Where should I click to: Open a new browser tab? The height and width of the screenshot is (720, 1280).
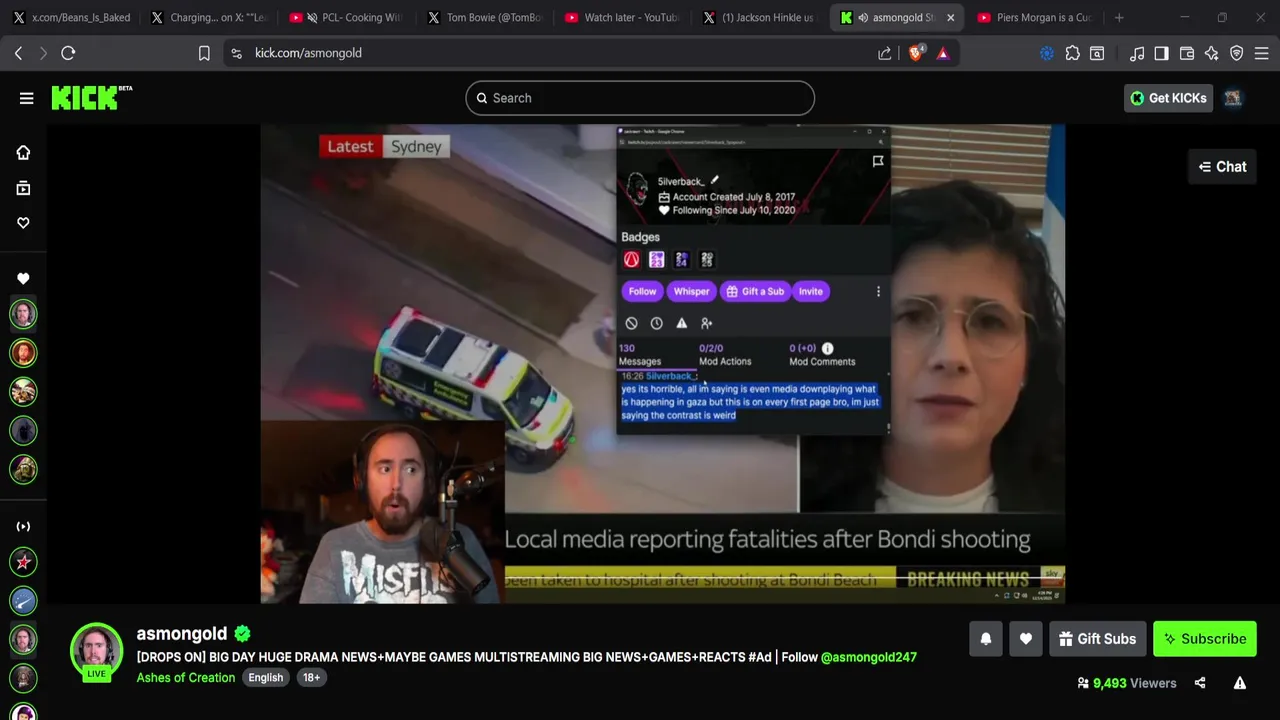point(1119,17)
